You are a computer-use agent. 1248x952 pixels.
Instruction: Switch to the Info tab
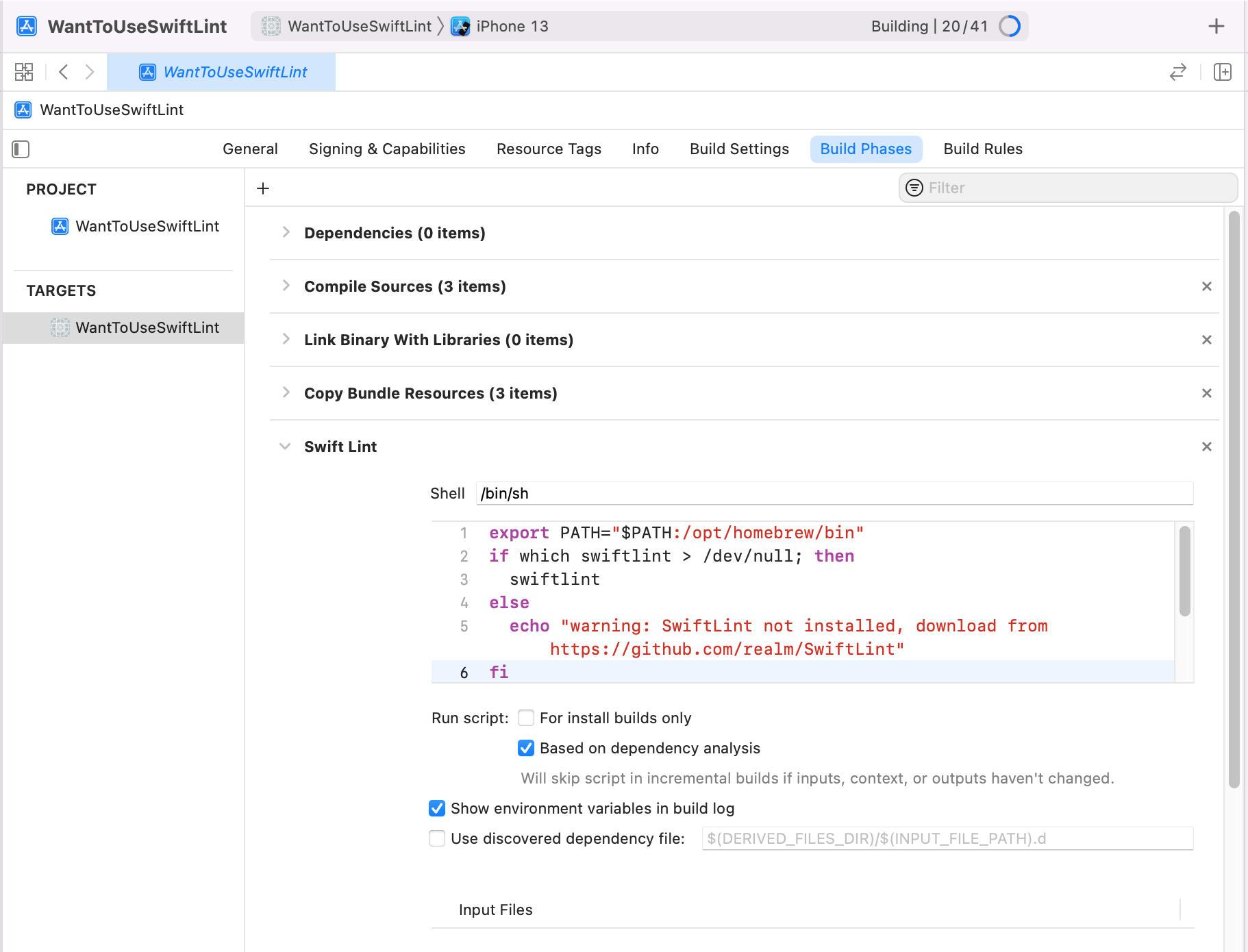(x=645, y=149)
